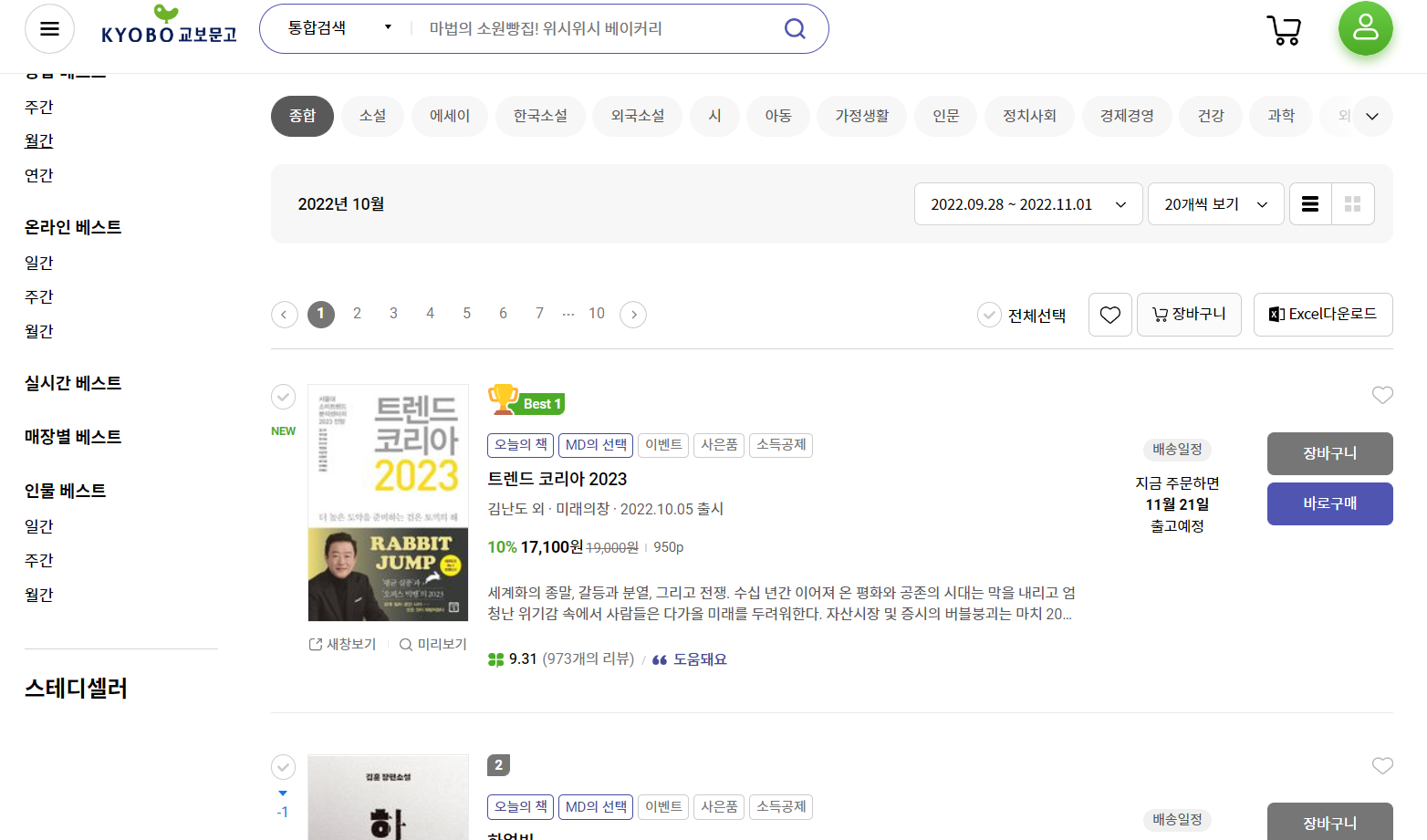Click 바로구매 for 트렌드 코리아 2023
Screen dimensions: 1427x840
[1329, 503]
